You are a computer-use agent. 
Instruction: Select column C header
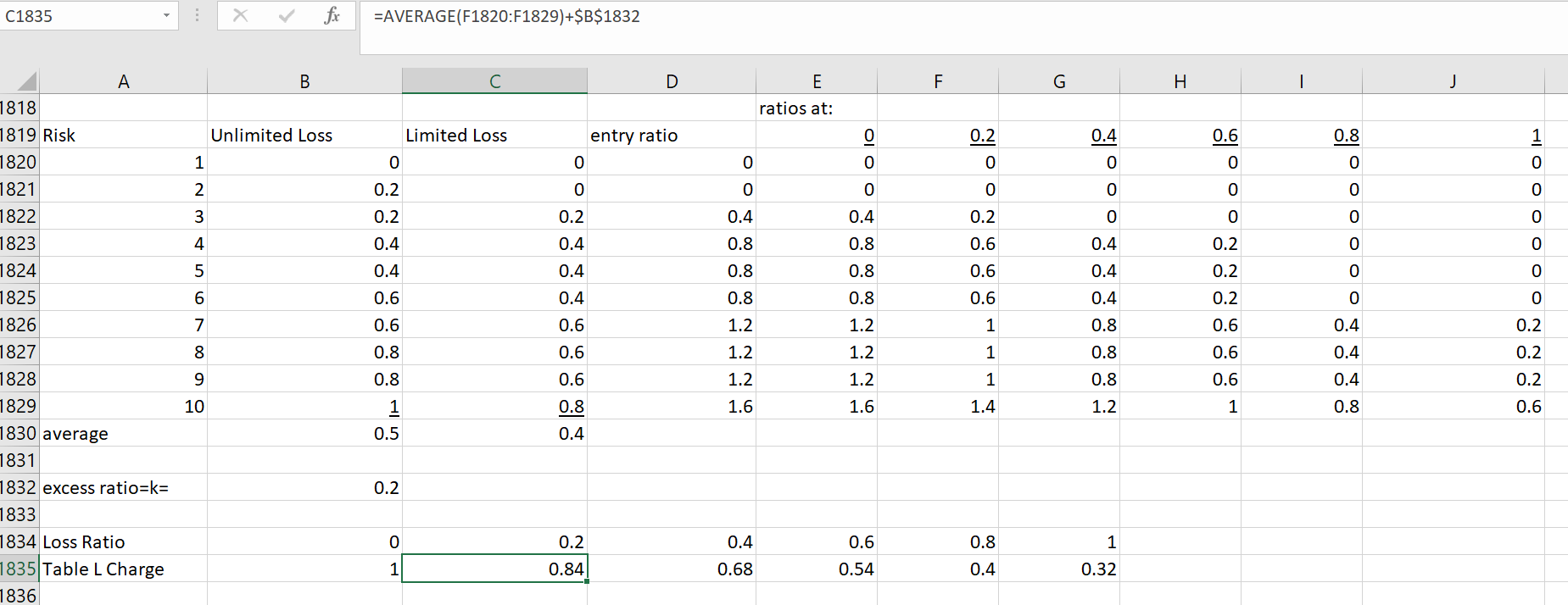[494, 81]
